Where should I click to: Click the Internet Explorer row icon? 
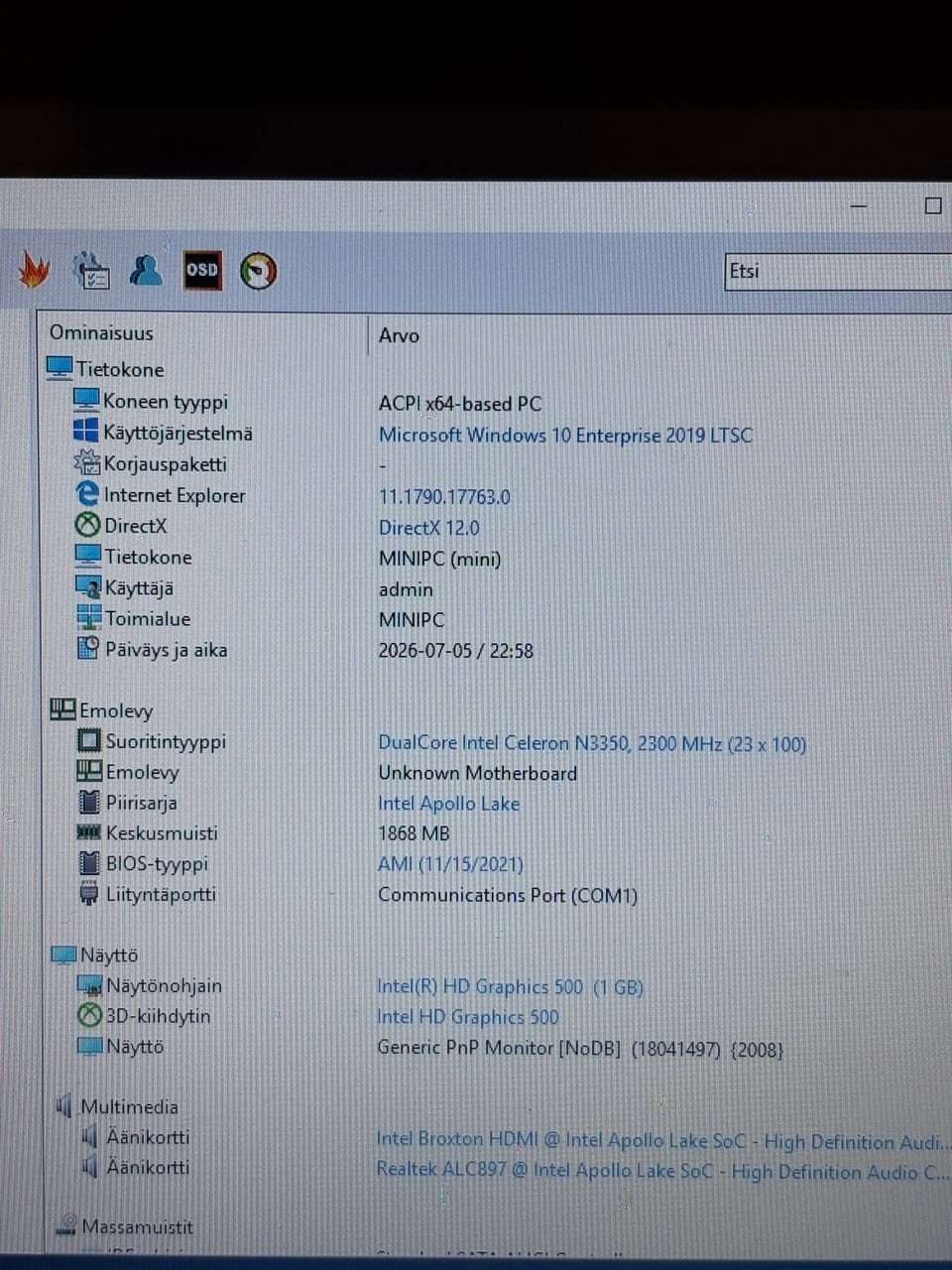coord(87,493)
